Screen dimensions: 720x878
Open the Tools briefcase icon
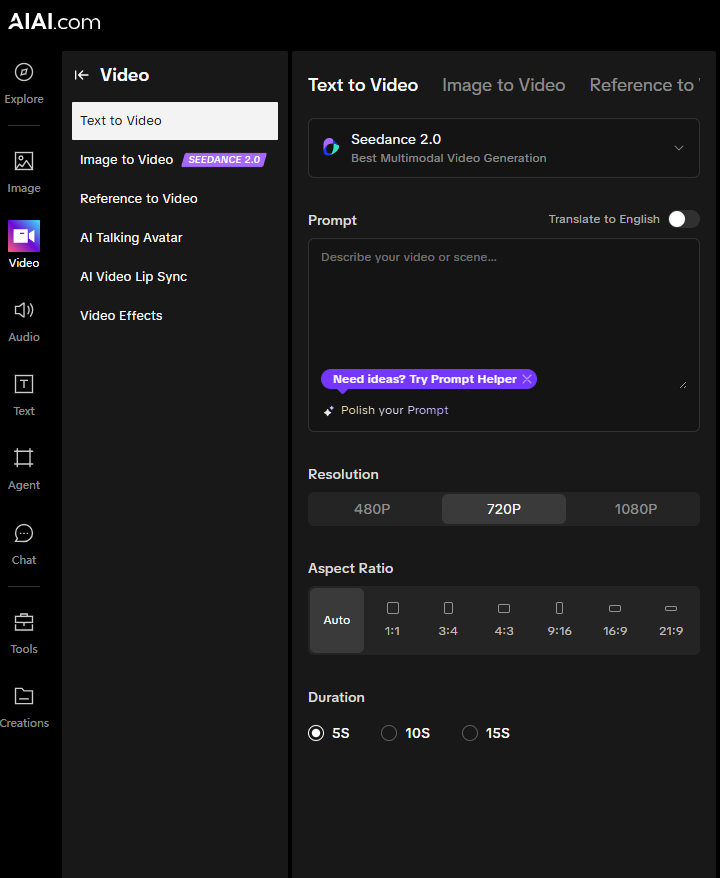click(x=24, y=622)
